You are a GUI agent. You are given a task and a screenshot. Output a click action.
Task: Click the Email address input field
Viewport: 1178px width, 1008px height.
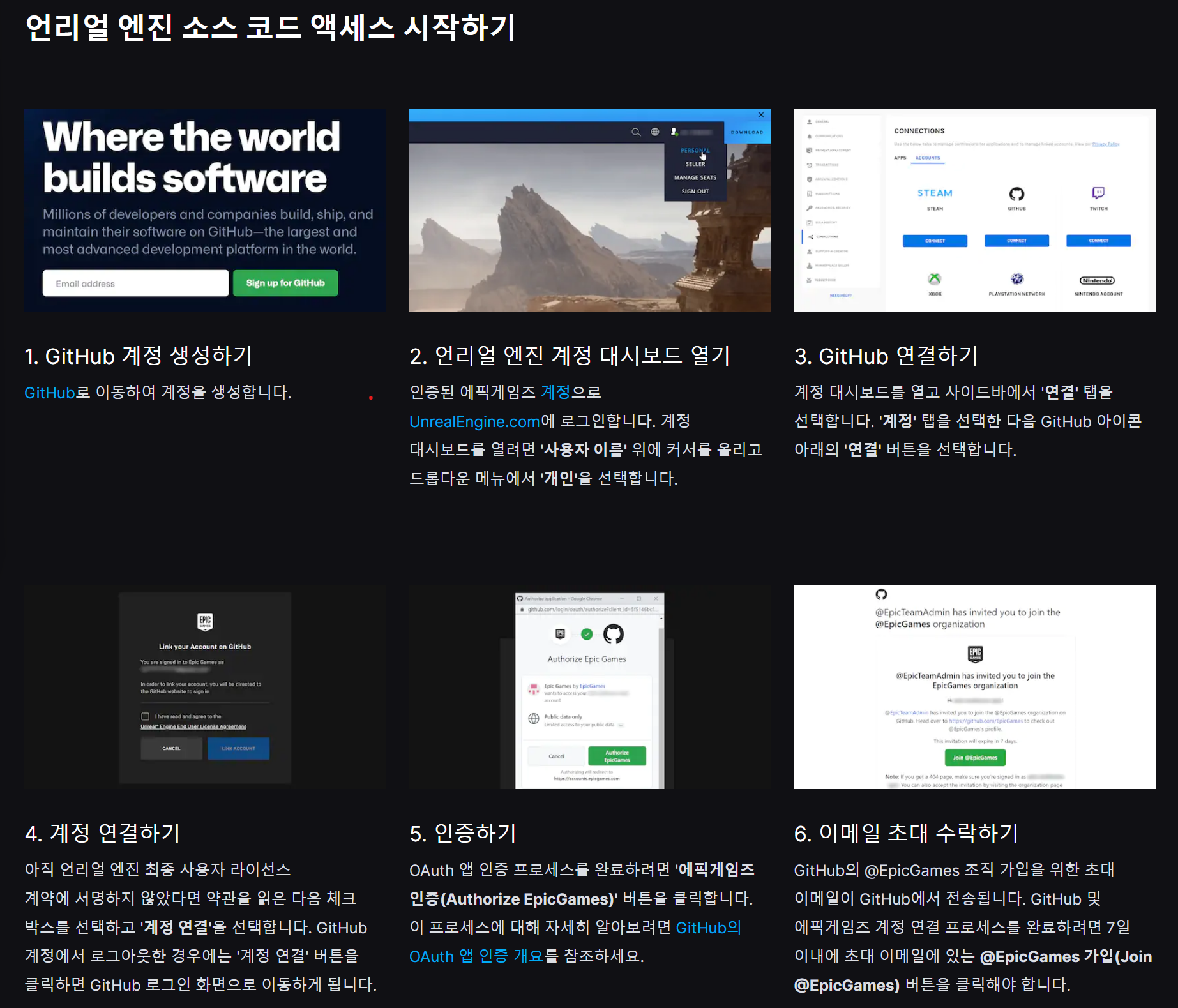click(x=135, y=283)
